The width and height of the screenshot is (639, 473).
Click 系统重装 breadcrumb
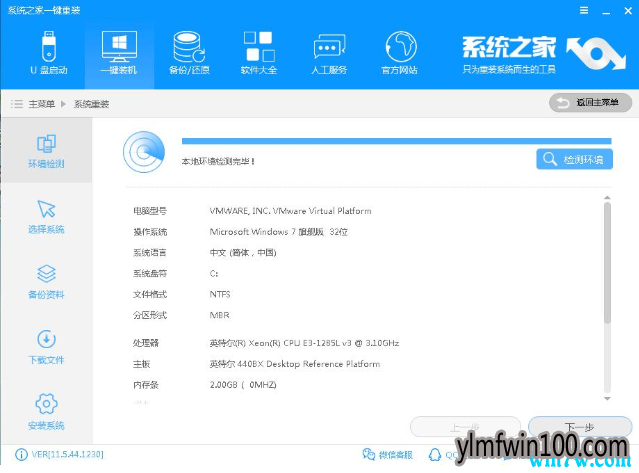tap(91, 104)
